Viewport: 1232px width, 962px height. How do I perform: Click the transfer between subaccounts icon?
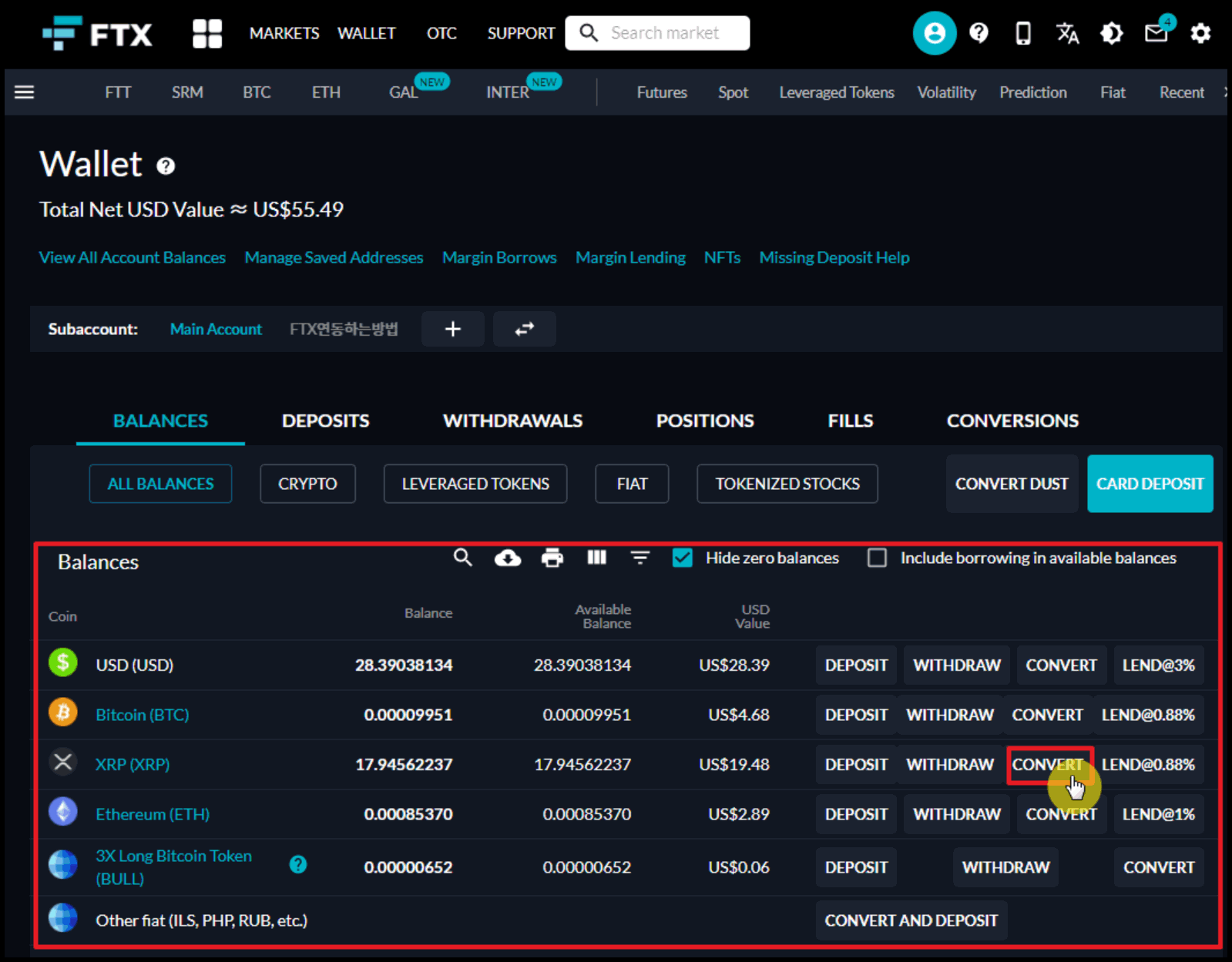click(524, 329)
